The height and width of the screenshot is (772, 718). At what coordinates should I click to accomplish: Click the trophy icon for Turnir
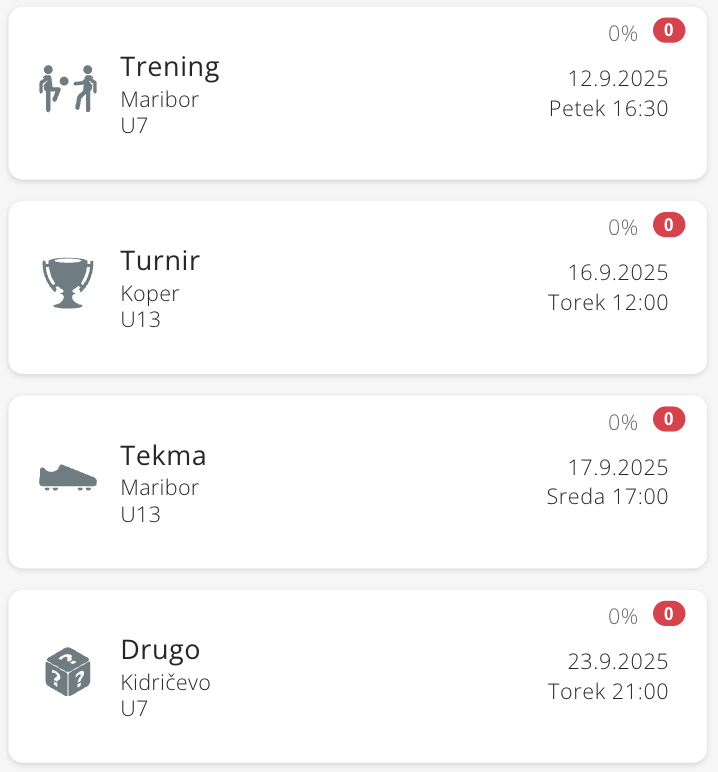tap(68, 283)
